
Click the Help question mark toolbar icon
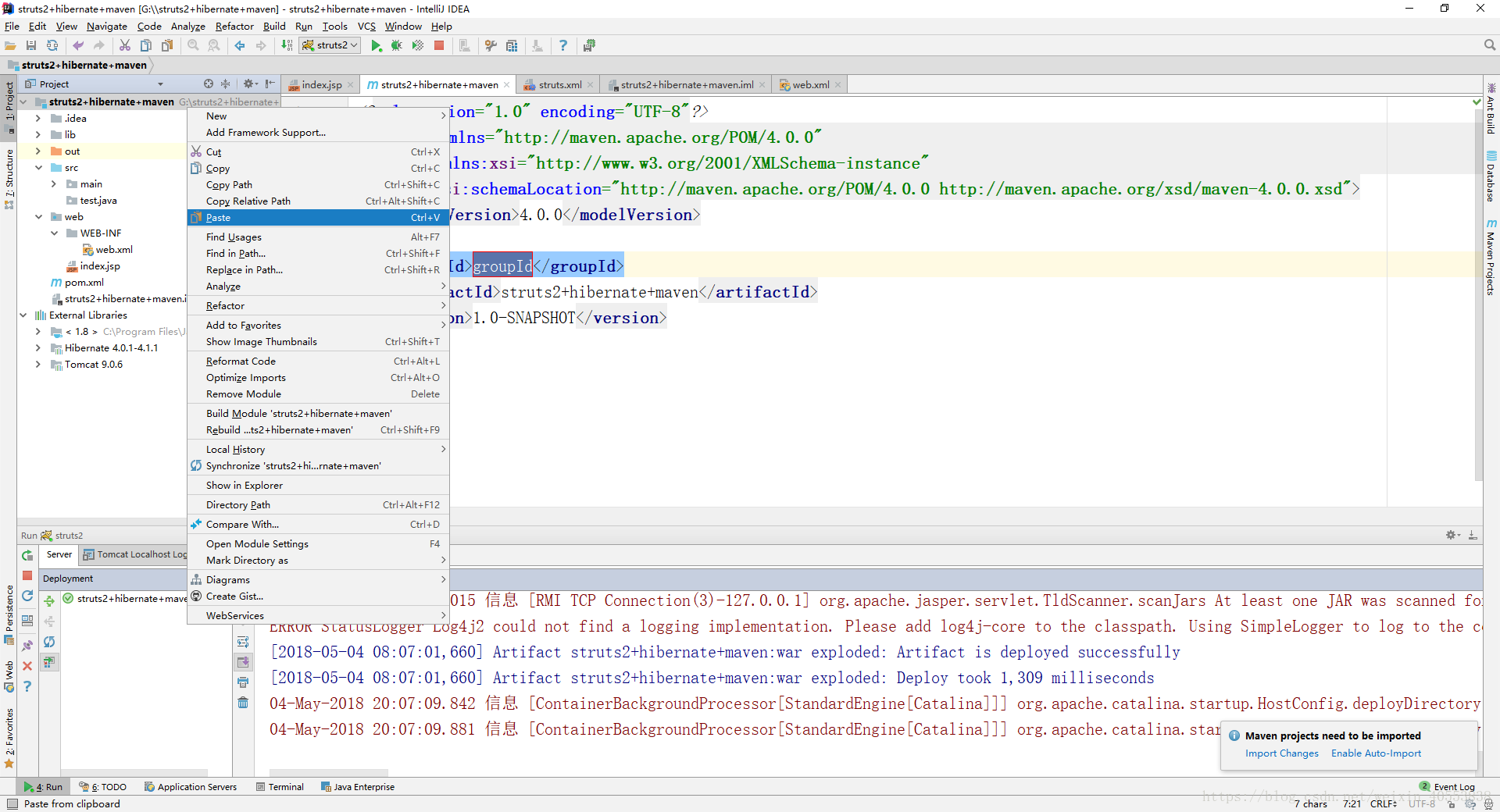point(563,45)
